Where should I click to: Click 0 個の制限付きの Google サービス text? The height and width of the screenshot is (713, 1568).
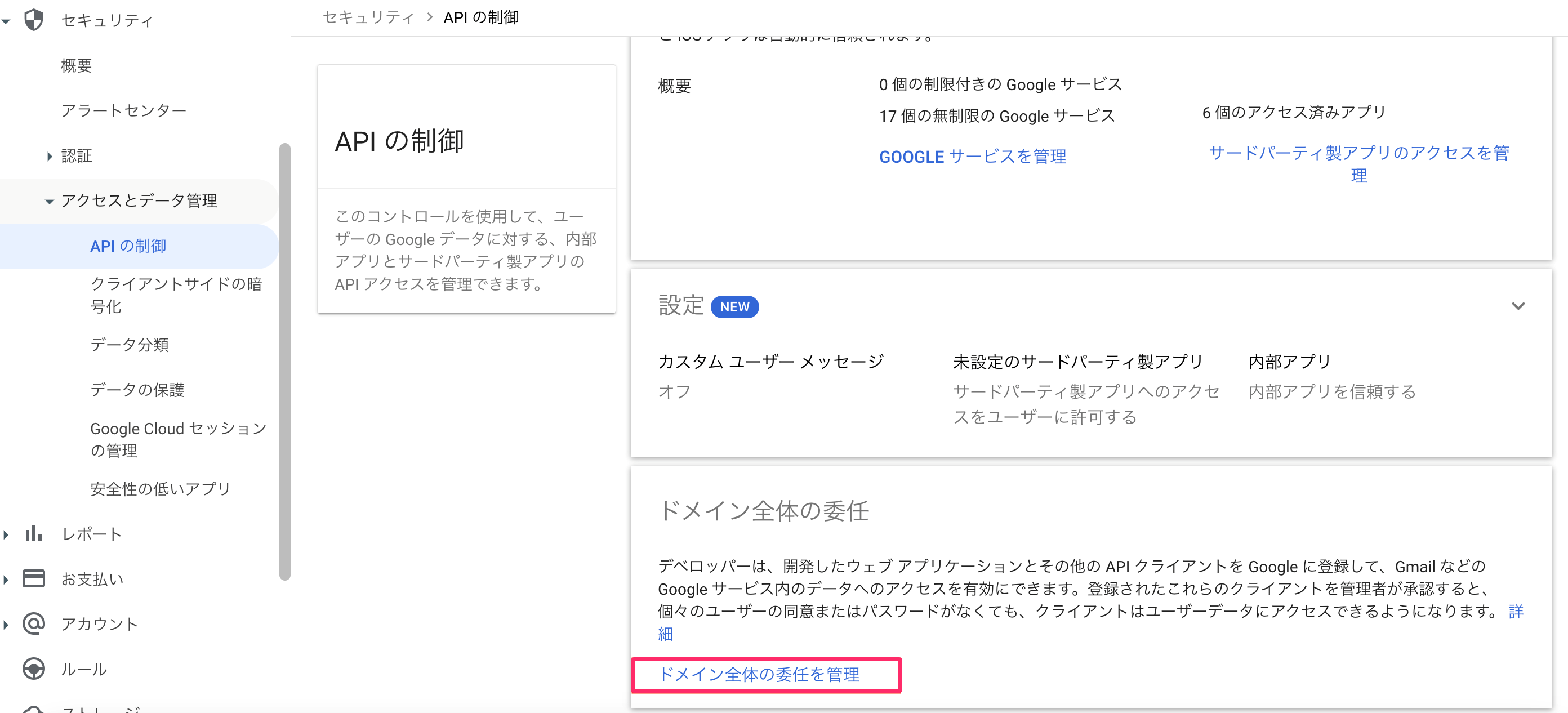[1000, 84]
